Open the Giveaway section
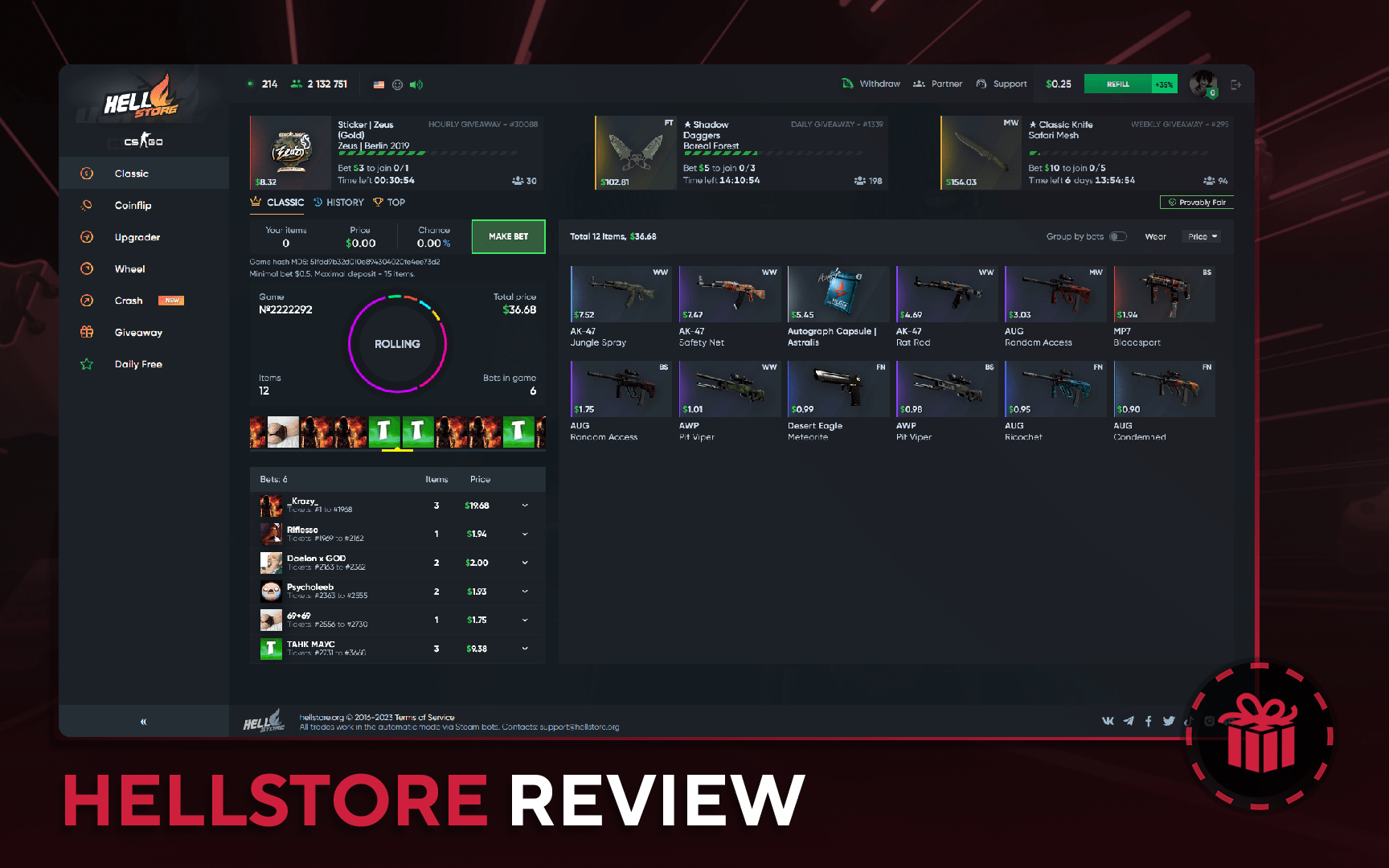Image resolution: width=1389 pixels, height=868 pixels. [138, 332]
